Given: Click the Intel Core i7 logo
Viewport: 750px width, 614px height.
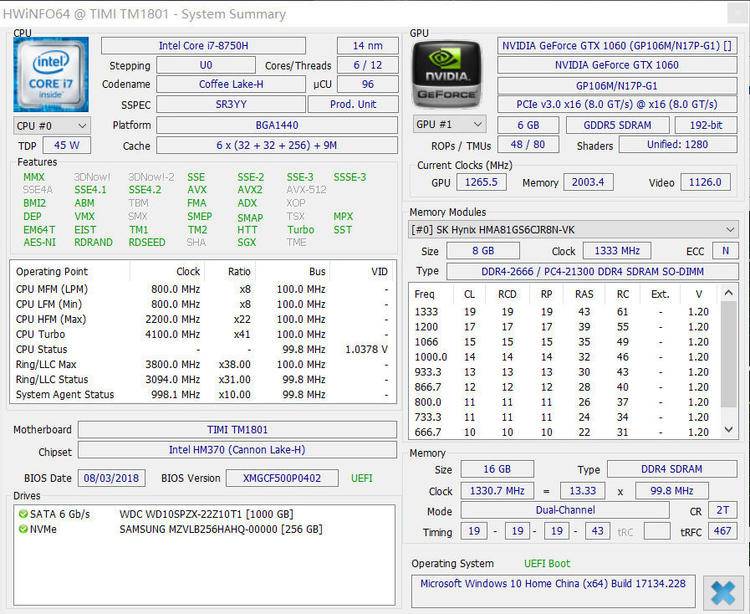Looking at the screenshot, I should point(50,74).
